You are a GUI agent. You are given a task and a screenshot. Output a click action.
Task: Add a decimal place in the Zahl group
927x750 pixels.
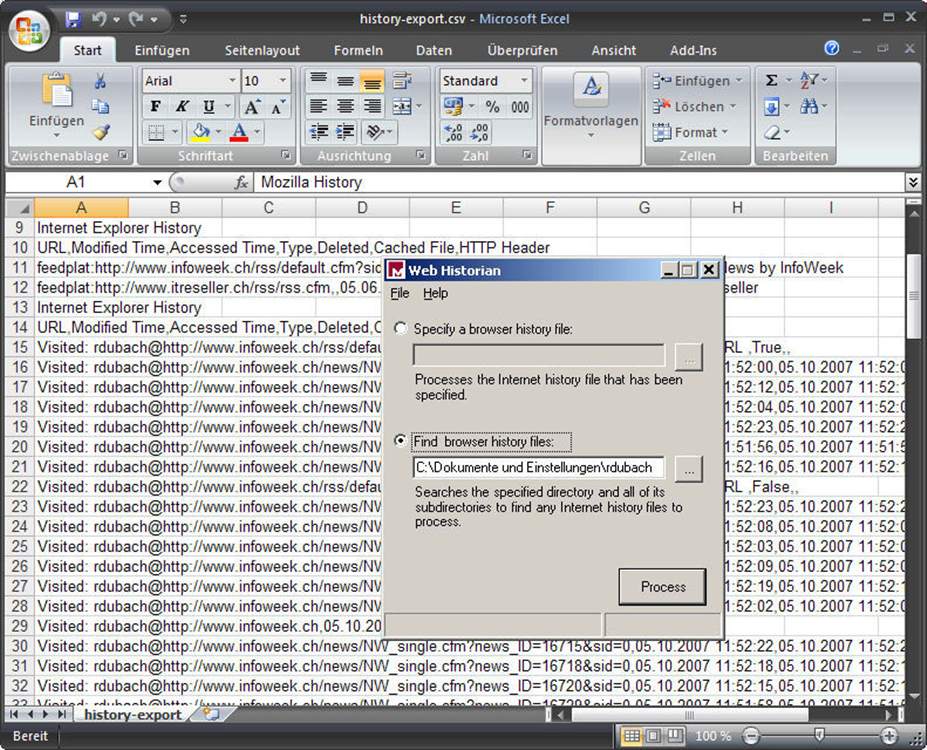pyautogui.click(x=453, y=132)
